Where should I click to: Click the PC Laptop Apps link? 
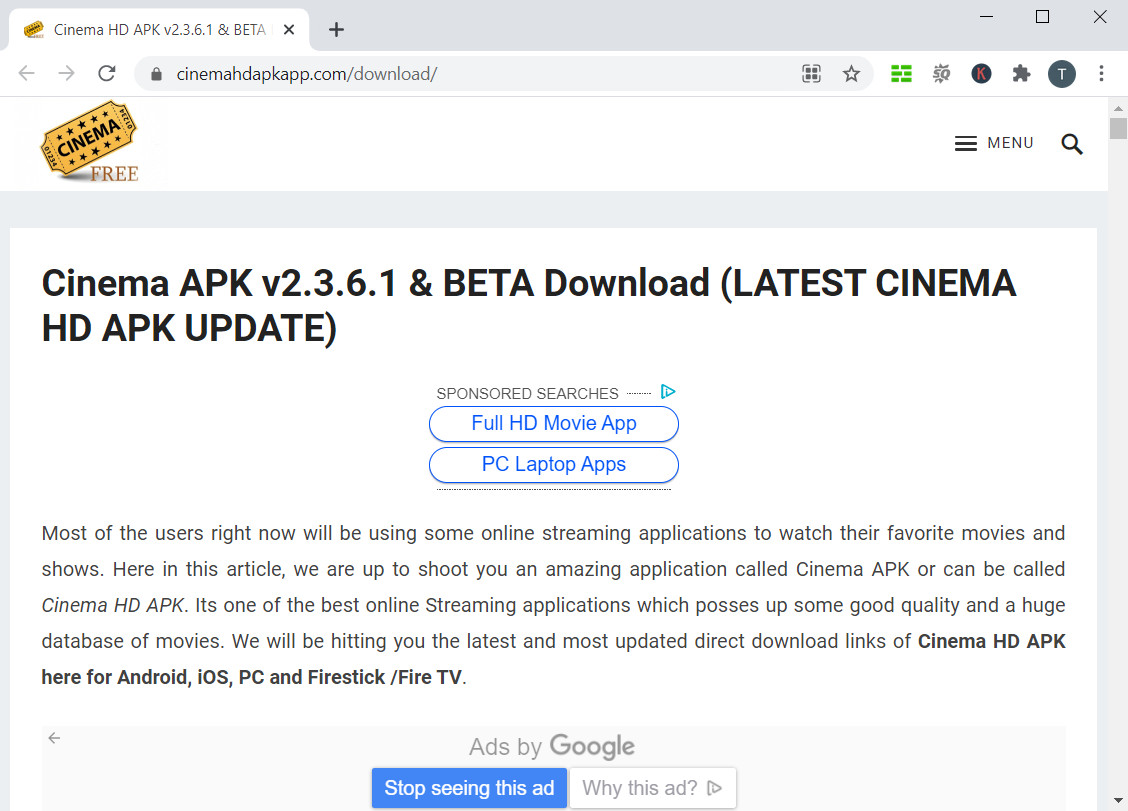[554, 464]
